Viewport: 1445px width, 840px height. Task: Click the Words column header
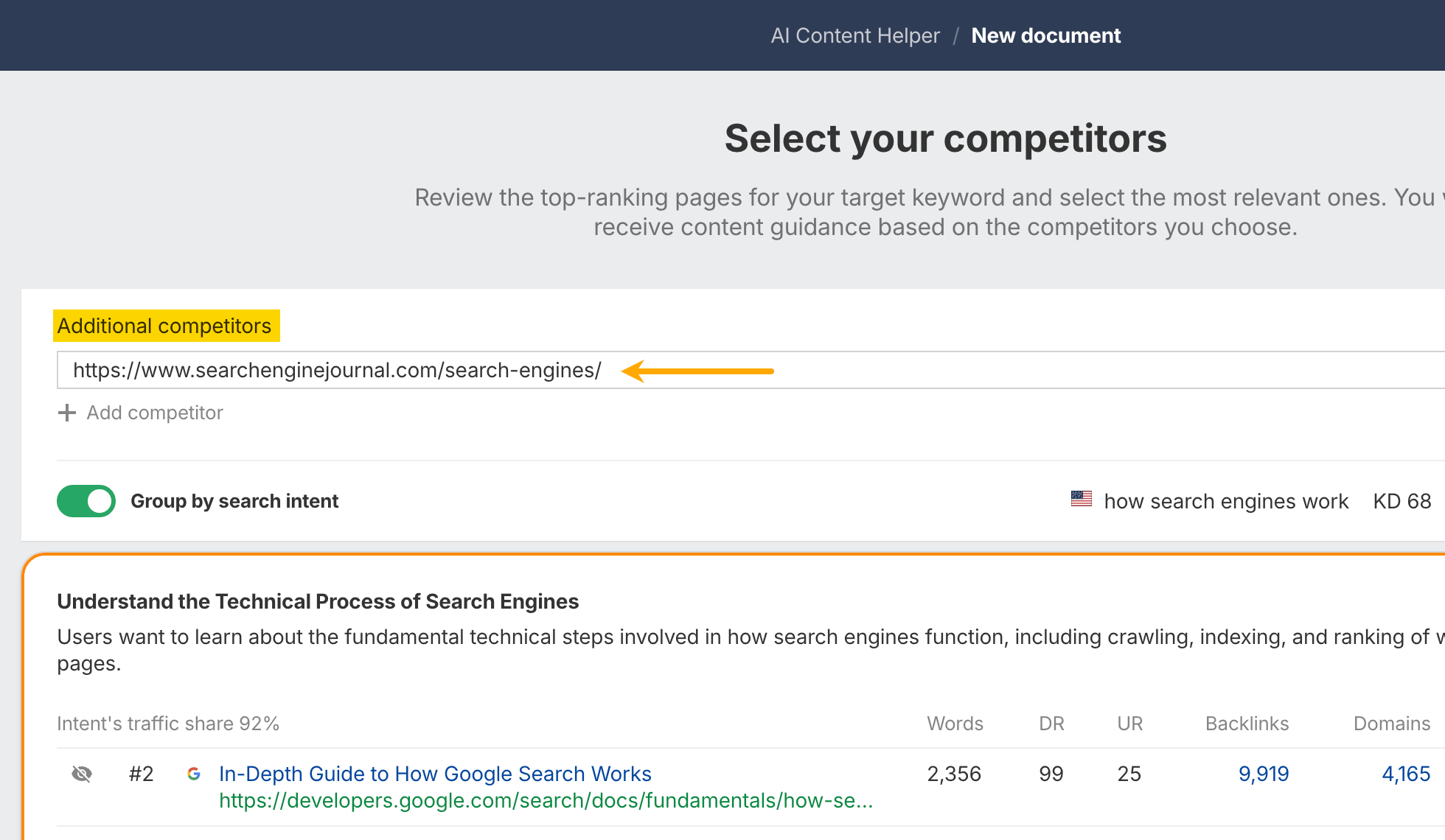(955, 724)
